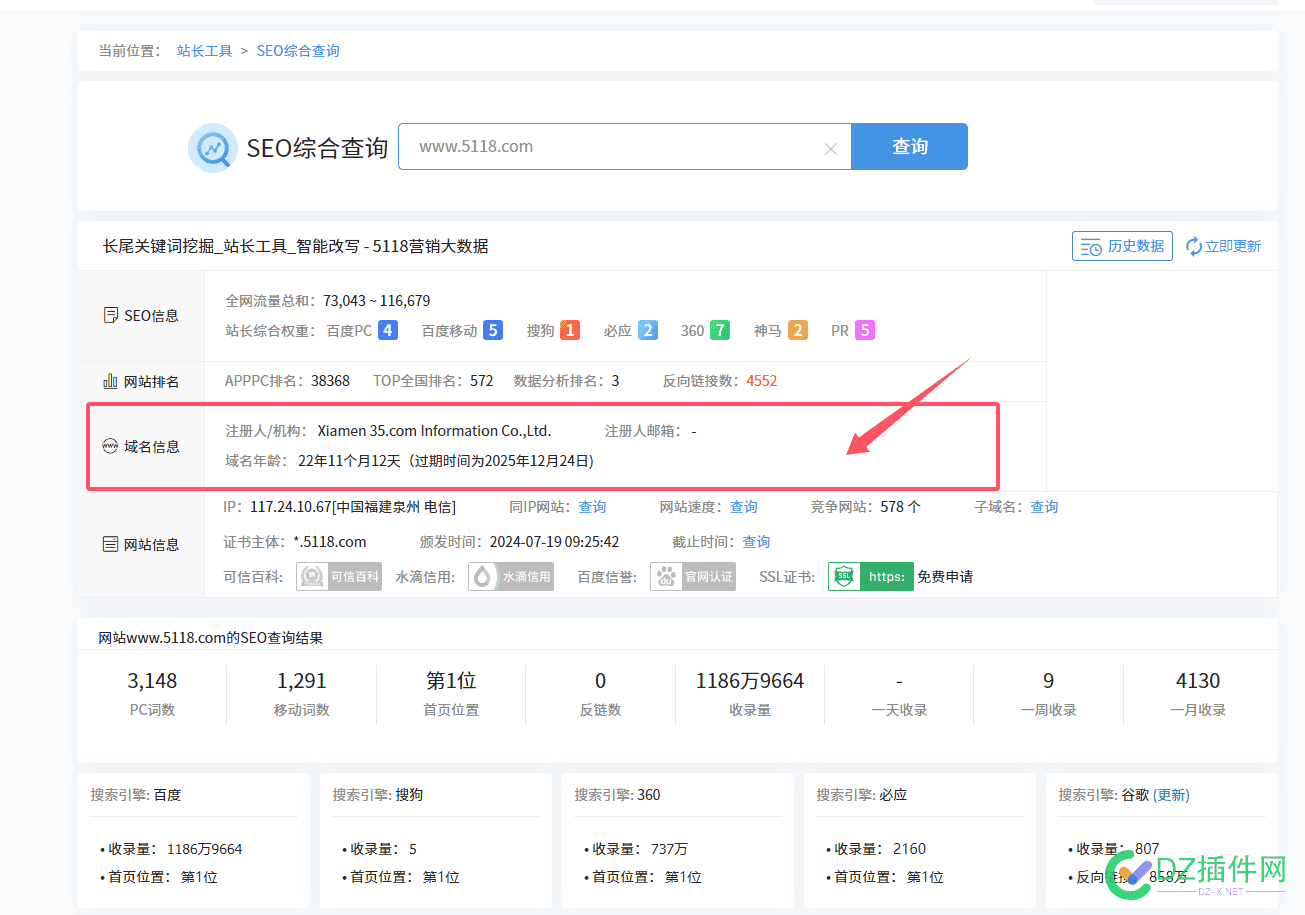Click APPPC排名 value 38368
Image resolution: width=1305 pixels, height=915 pixels.
(x=330, y=381)
